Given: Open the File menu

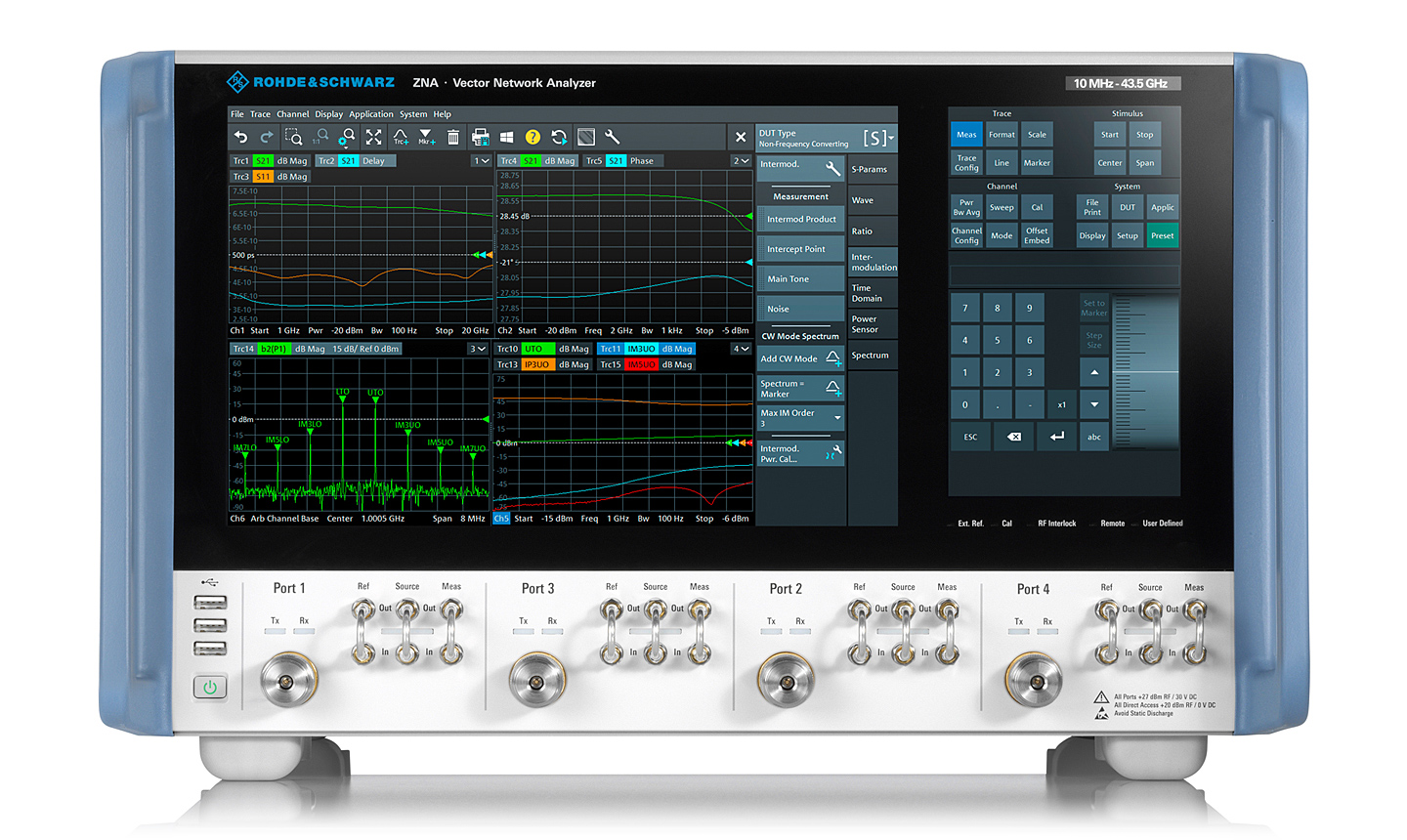Looking at the screenshot, I should tap(236, 114).
